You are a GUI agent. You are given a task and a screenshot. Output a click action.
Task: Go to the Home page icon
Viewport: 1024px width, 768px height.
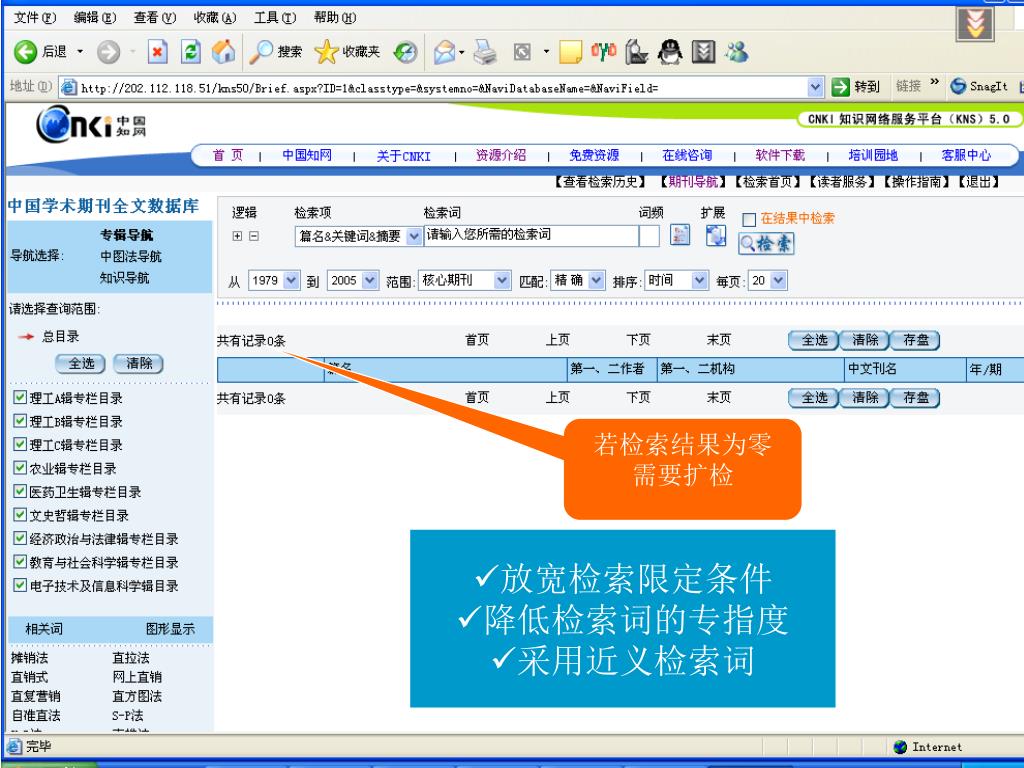pyautogui.click(x=223, y=52)
